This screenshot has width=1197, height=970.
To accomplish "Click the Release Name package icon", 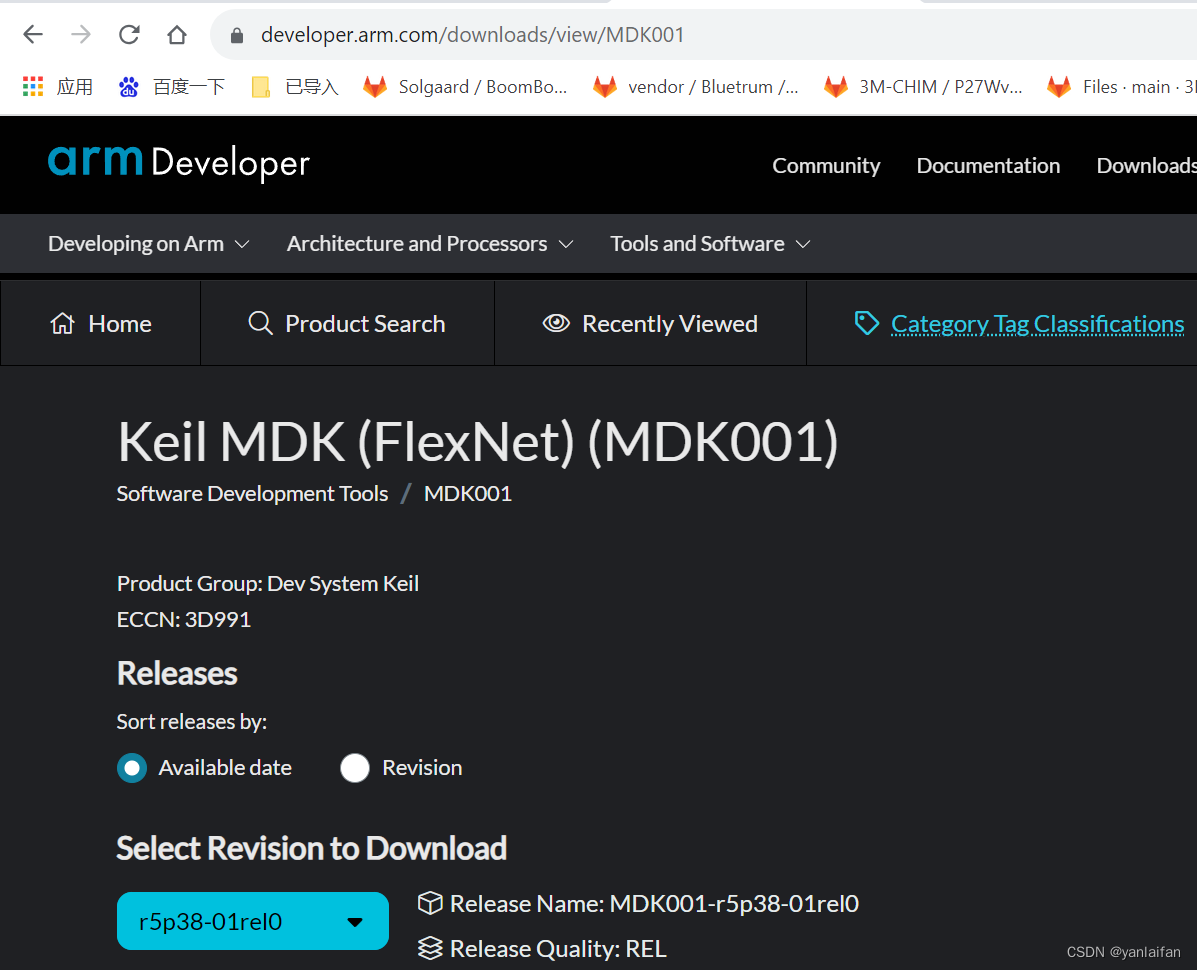I will [431, 903].
